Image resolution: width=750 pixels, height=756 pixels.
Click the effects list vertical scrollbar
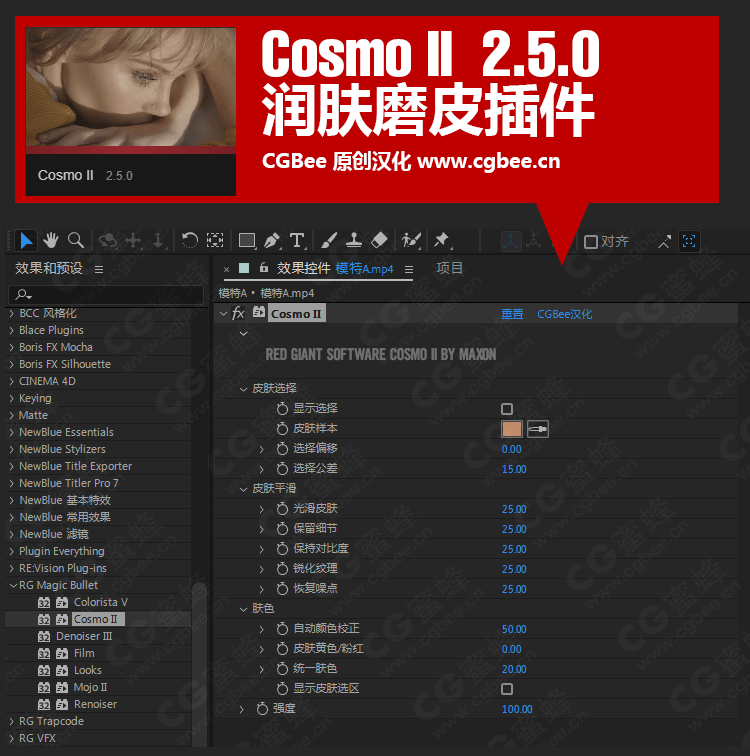tap(199, 665)
